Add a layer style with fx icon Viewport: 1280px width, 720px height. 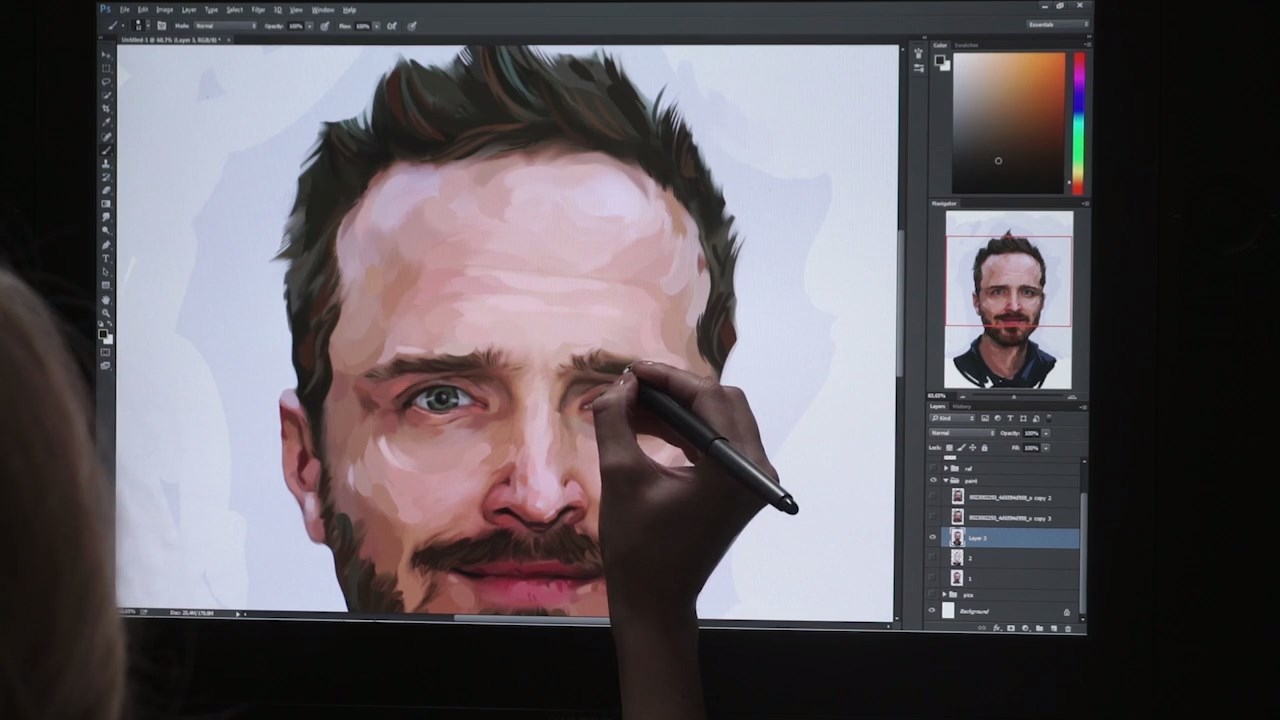click(997, 628)
